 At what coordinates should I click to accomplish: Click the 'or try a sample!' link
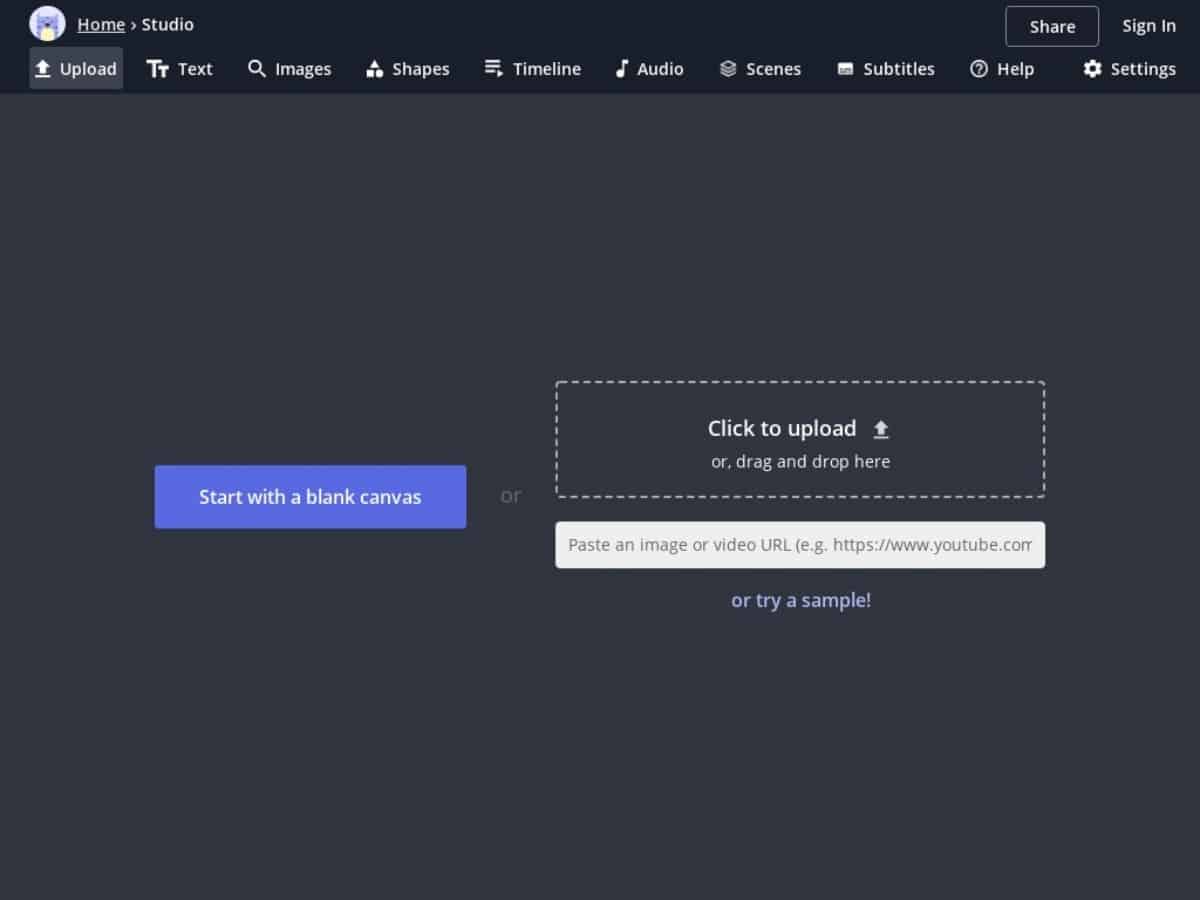point(801,600)
